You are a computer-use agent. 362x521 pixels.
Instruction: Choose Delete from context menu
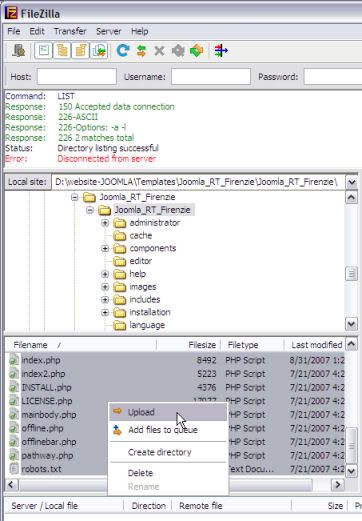168,473
